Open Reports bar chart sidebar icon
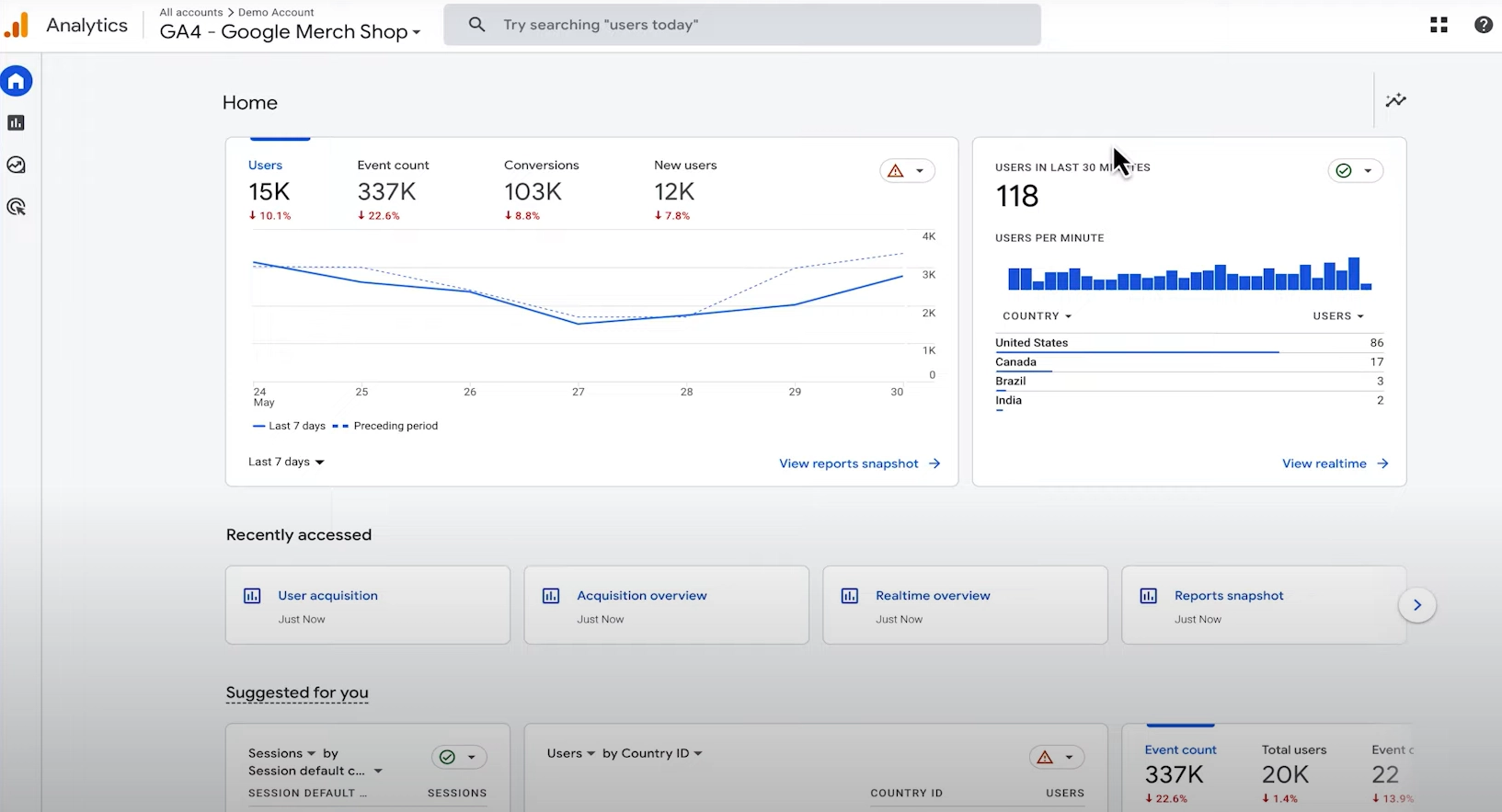 click(16, 123)
